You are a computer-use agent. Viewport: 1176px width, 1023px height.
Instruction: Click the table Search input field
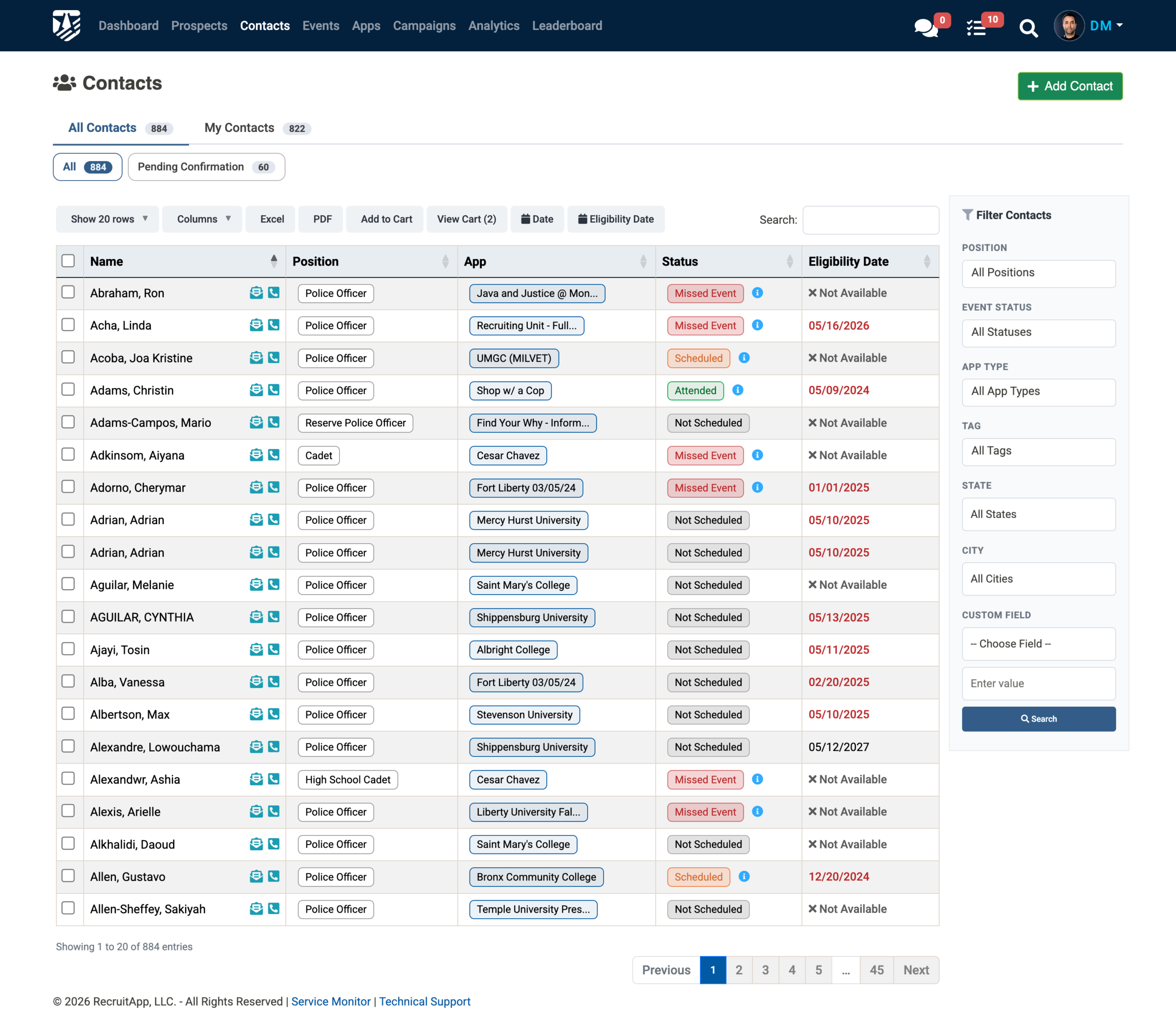click(870, 220)
